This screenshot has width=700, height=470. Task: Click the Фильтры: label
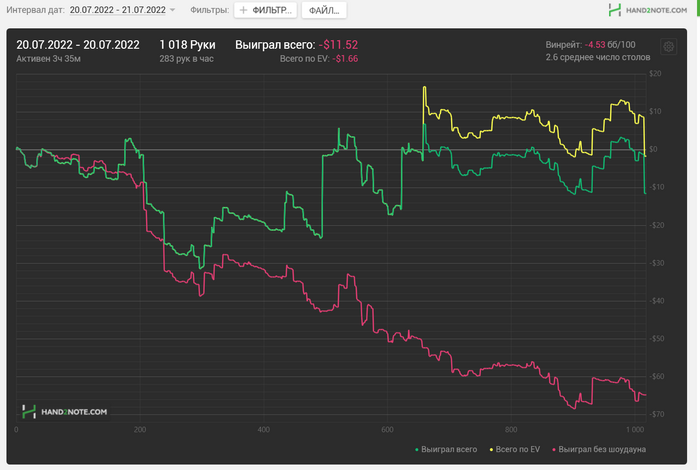[x=210, y=10]
